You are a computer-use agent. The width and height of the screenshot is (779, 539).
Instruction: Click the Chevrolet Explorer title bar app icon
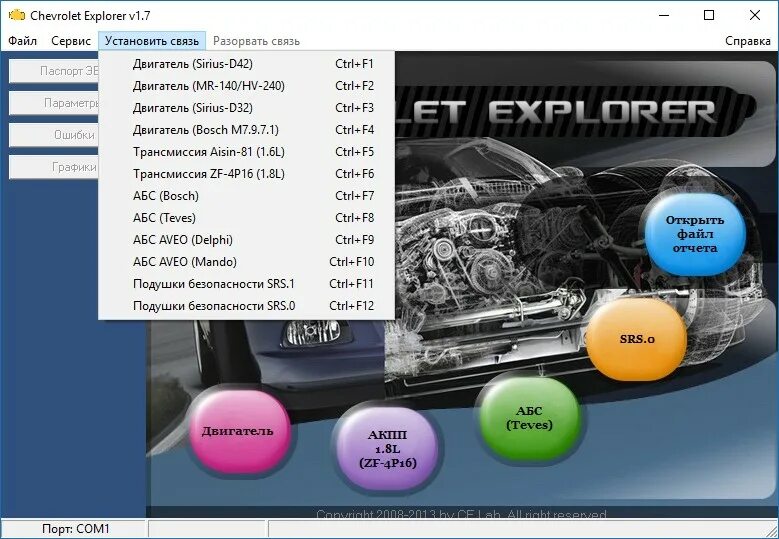16,15
